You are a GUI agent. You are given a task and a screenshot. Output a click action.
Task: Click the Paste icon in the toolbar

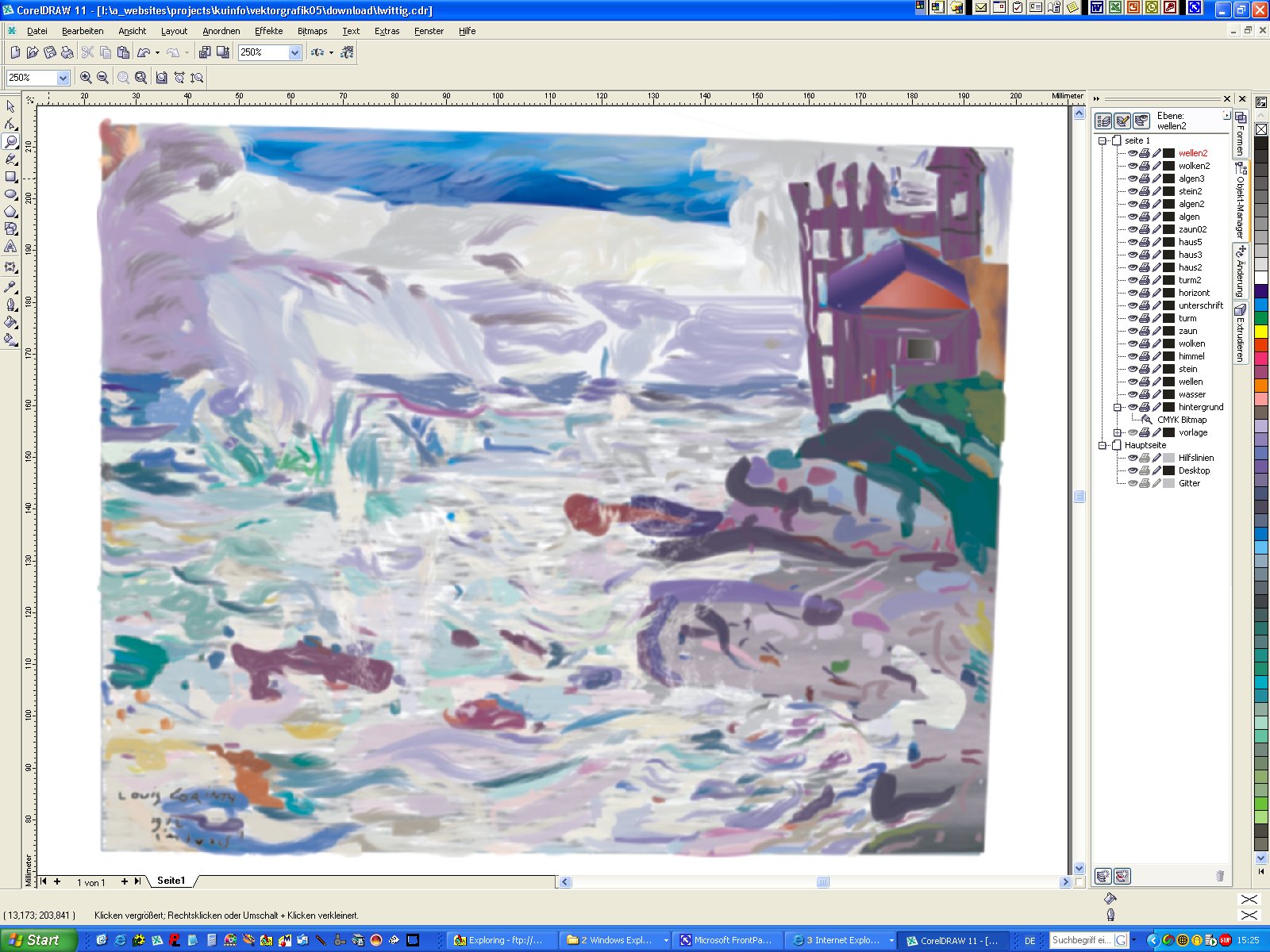pos(123,52)
